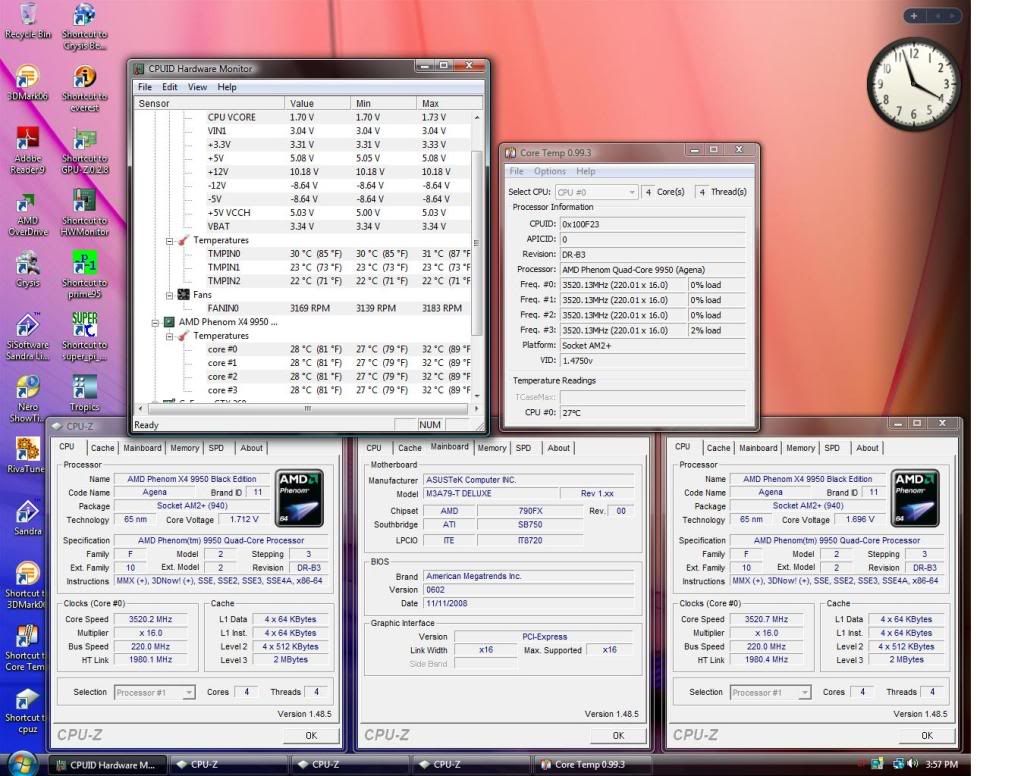Collapse the AMD Phenom X4 9950 tree node
Screen dimensions: 1024x776
pos(155,322)
